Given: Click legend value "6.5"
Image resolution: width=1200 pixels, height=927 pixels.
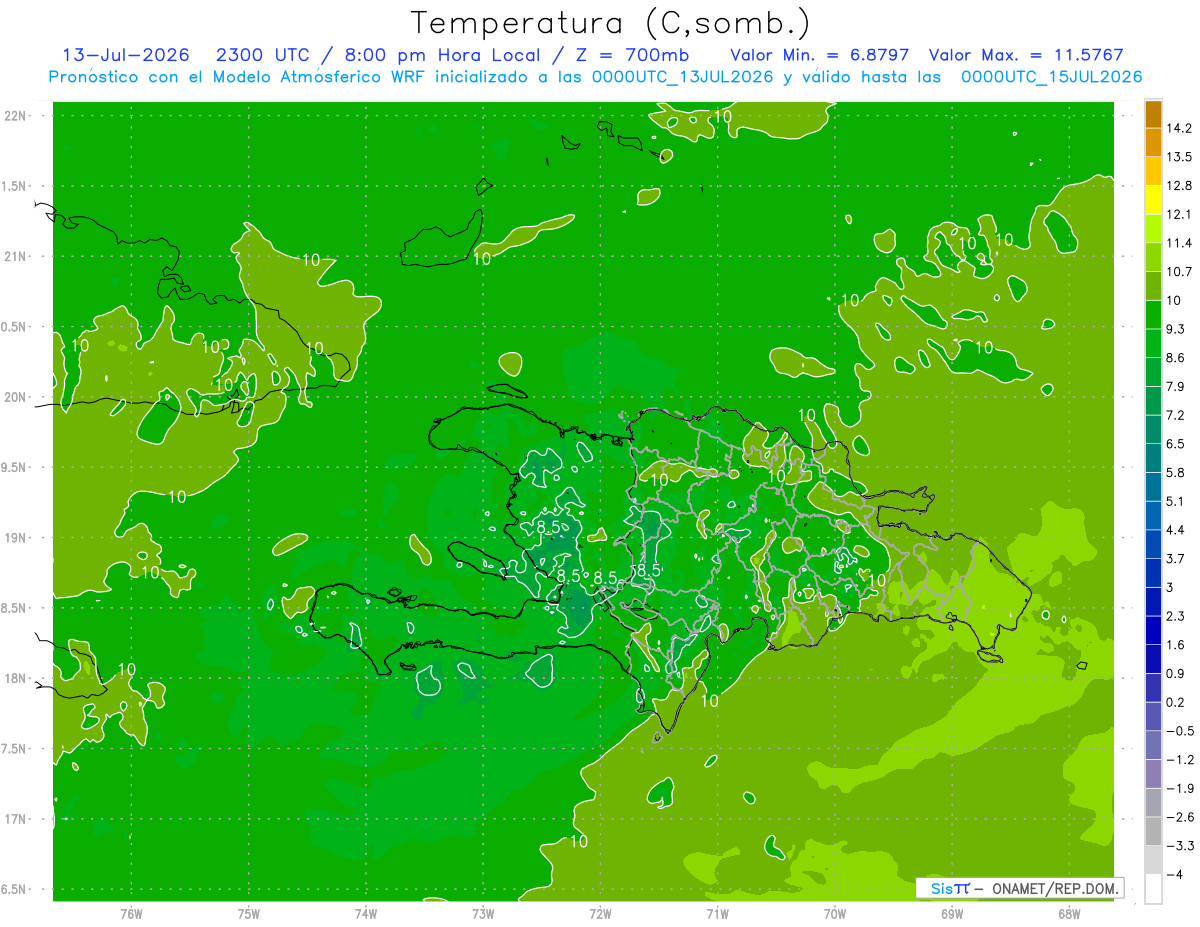Looking at the screenshot, I should tap(1176, 444).
